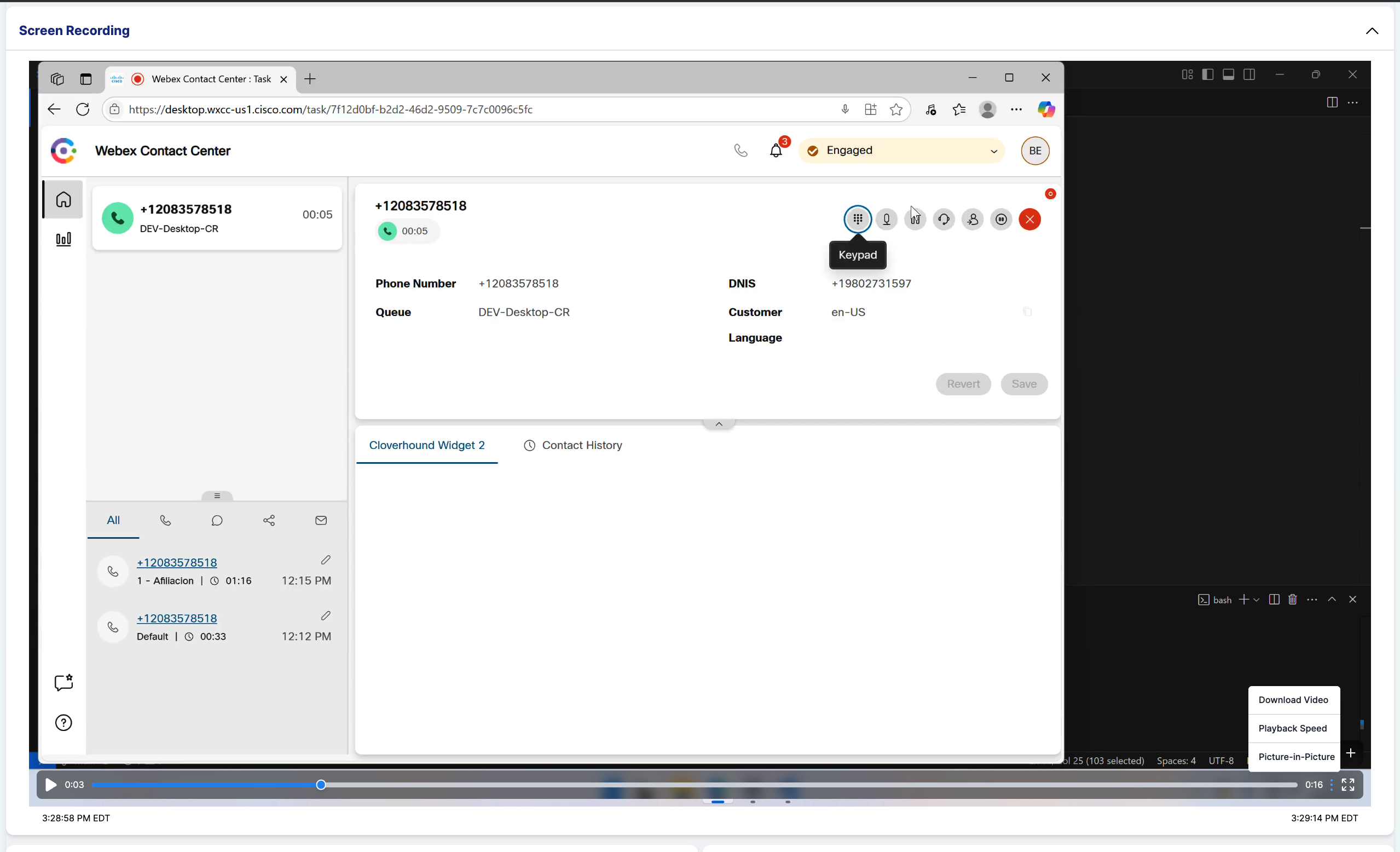Viewport: 1400px width, 852px height.
Task: Collapse the Screen Recording section
Action: 1372,31
